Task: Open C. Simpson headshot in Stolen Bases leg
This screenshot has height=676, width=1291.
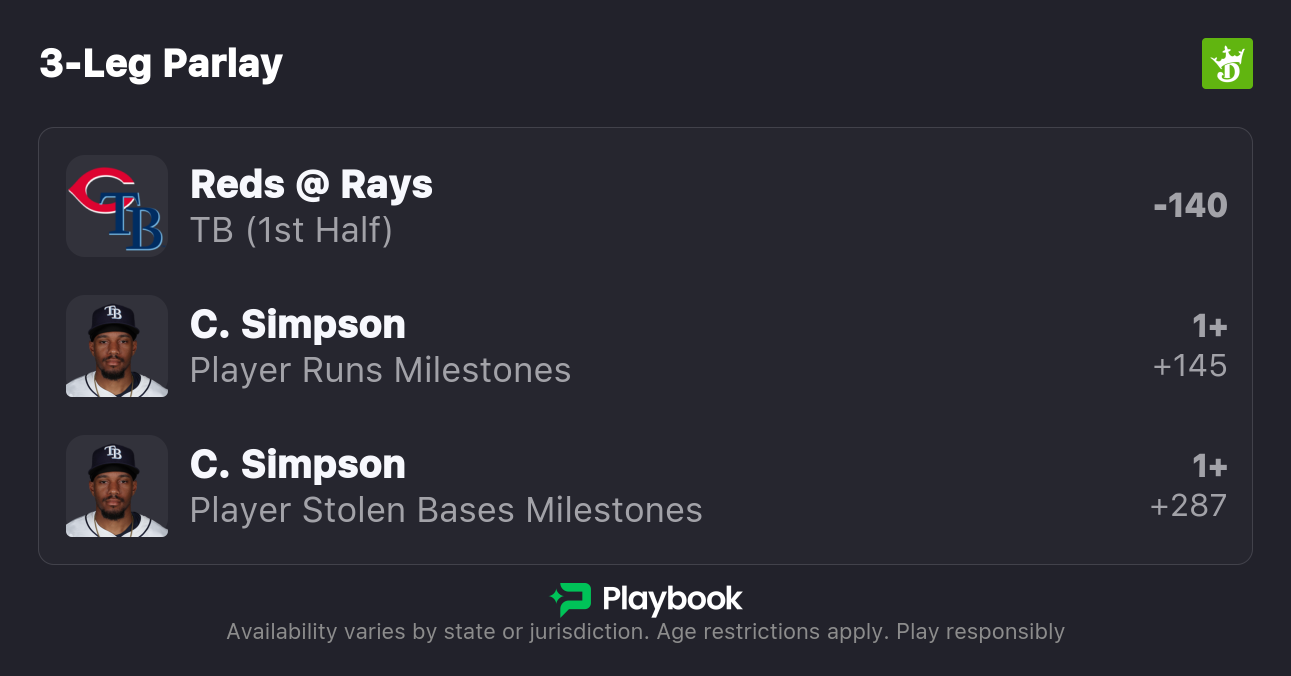Action: point(117,486)
